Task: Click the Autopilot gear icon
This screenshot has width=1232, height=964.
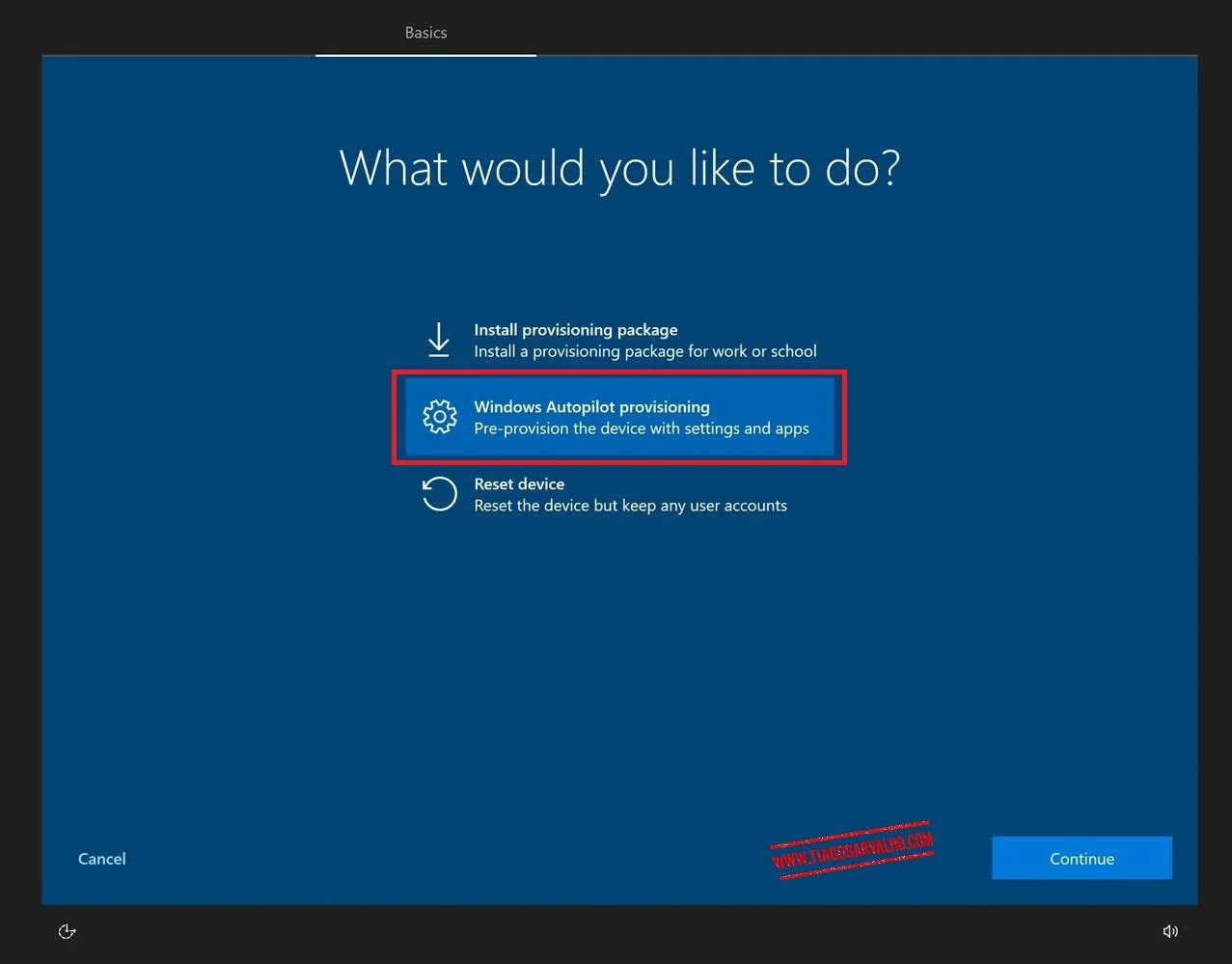Action: pyautogui.click(x=440, y=417)
